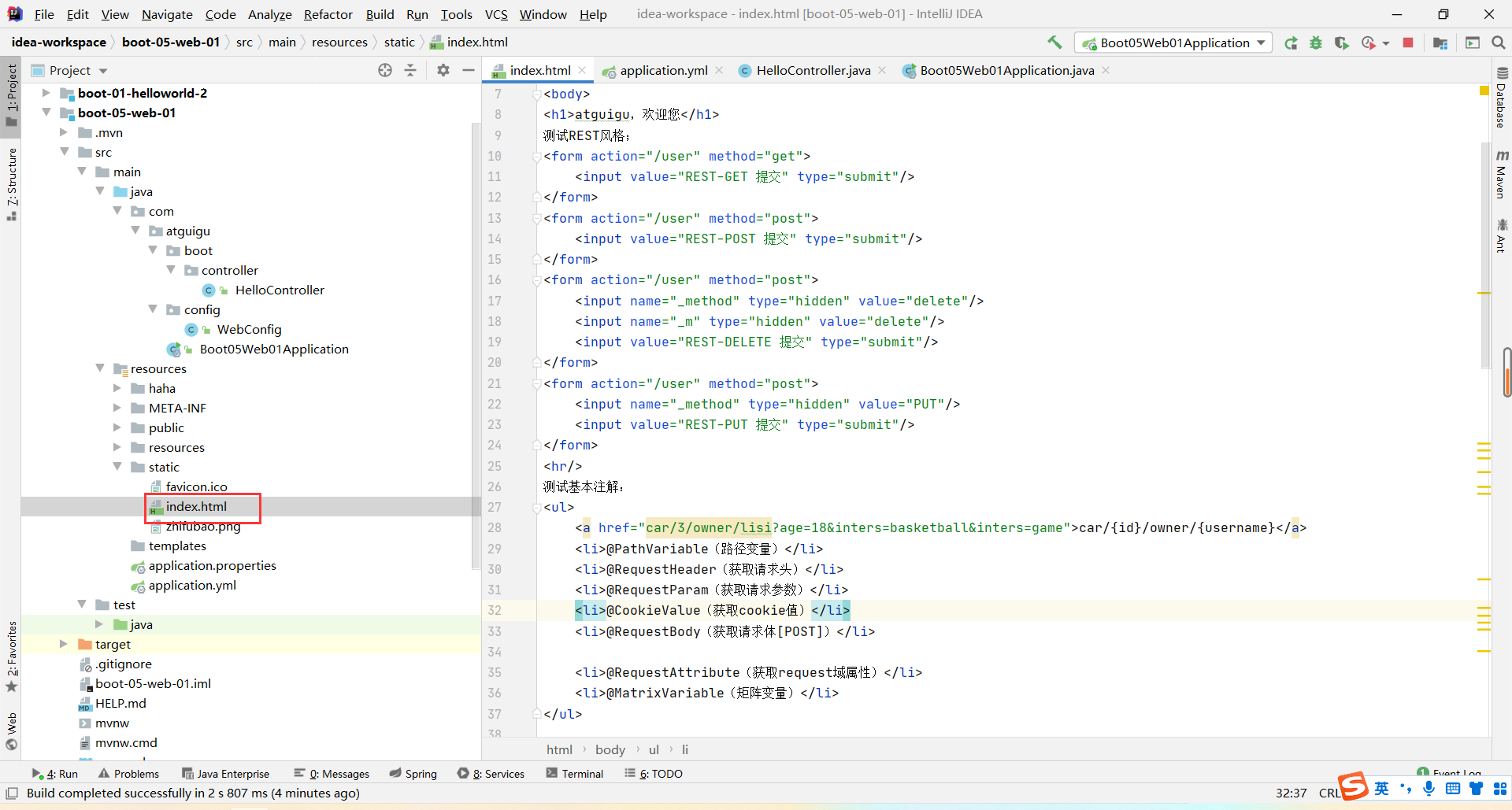Click the Build Project hammer icon
1512x810 pixels.
pyautogui.click(x=1054, y=43)
